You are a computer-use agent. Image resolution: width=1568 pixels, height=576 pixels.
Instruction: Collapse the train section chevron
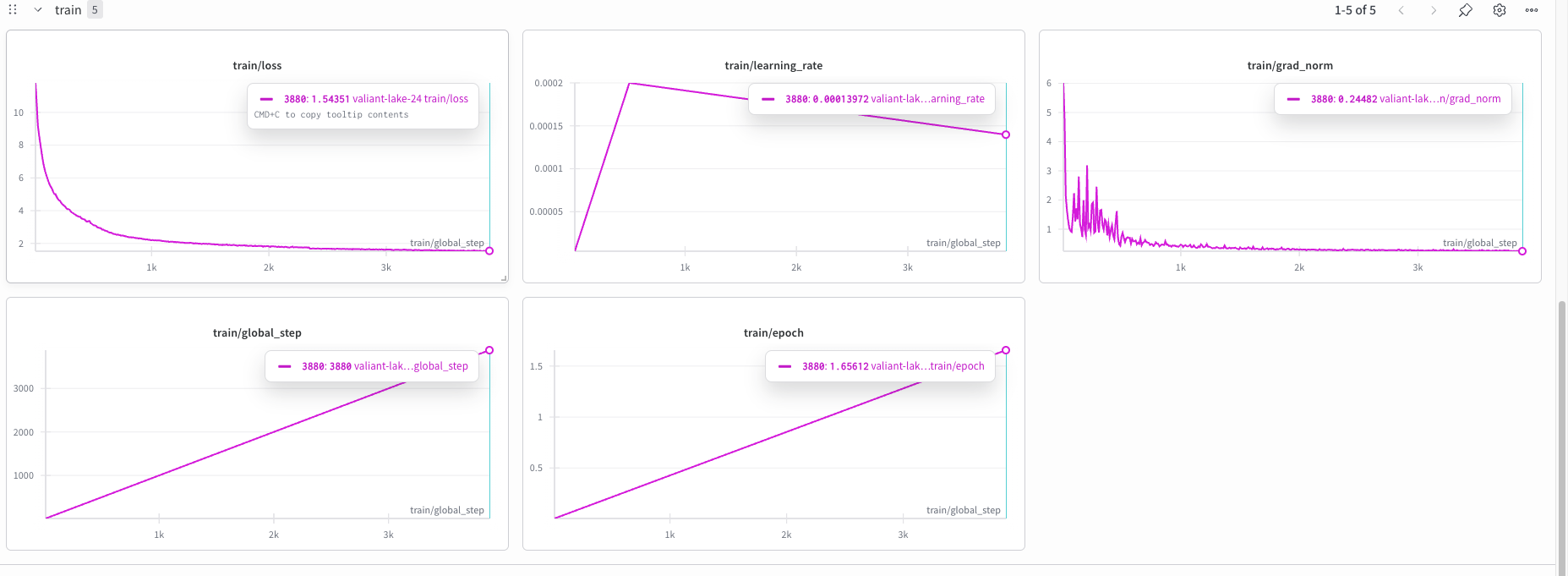click(38, 10)
